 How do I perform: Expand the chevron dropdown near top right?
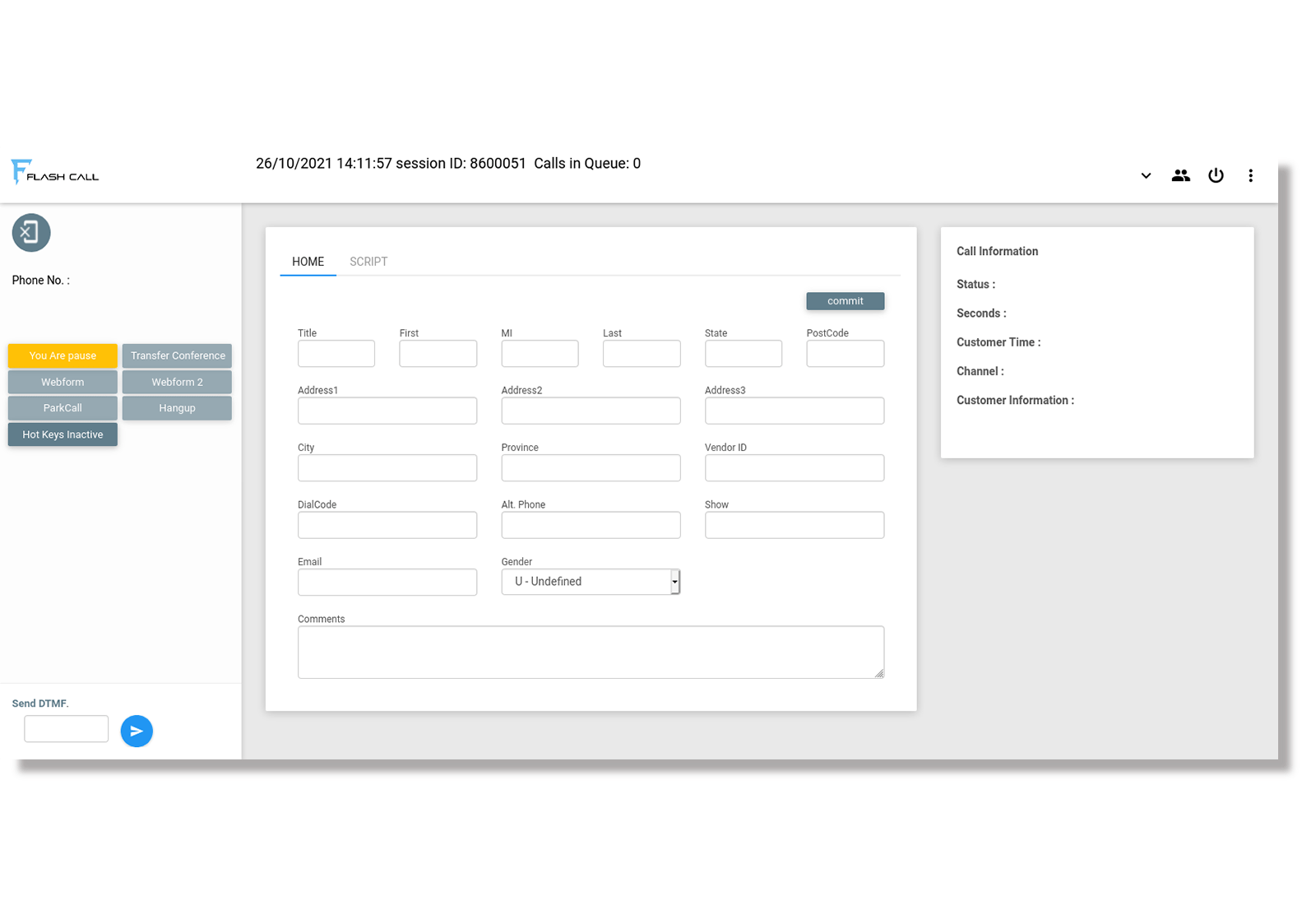click(1146, 175)
